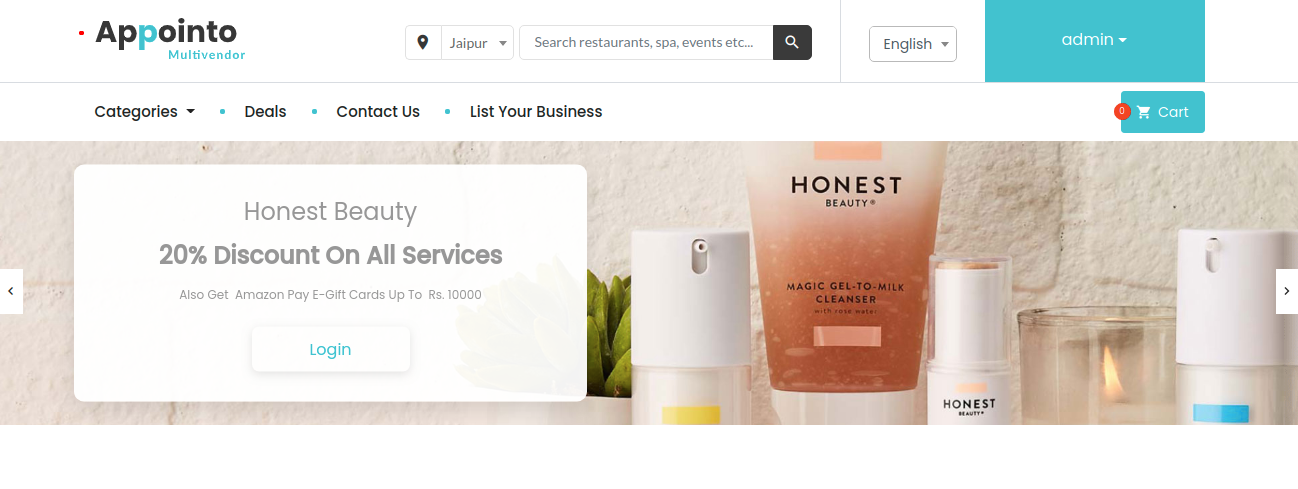Viewport: 1298px width, 489px height.
Task: Advance to next banner slide arrow
Action: 1287,291
